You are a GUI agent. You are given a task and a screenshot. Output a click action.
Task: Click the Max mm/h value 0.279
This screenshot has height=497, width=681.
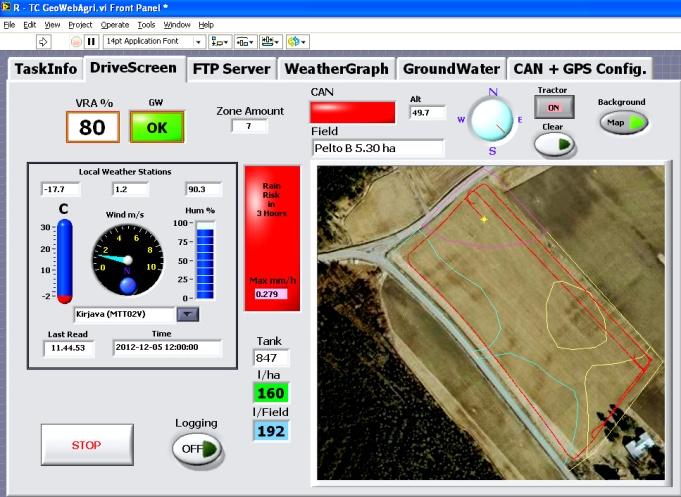pos(271,294)
